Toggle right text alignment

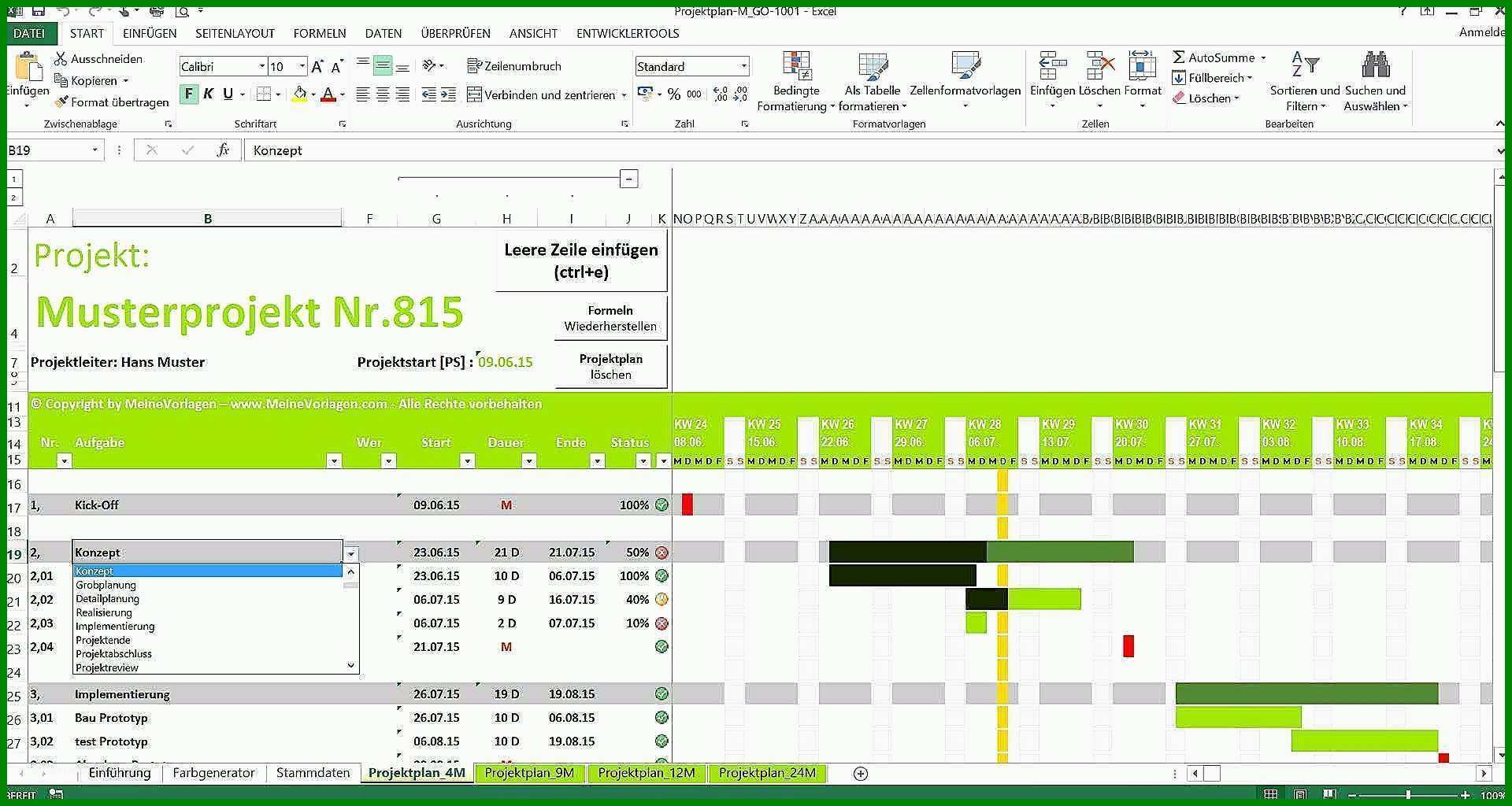point(402,94)
